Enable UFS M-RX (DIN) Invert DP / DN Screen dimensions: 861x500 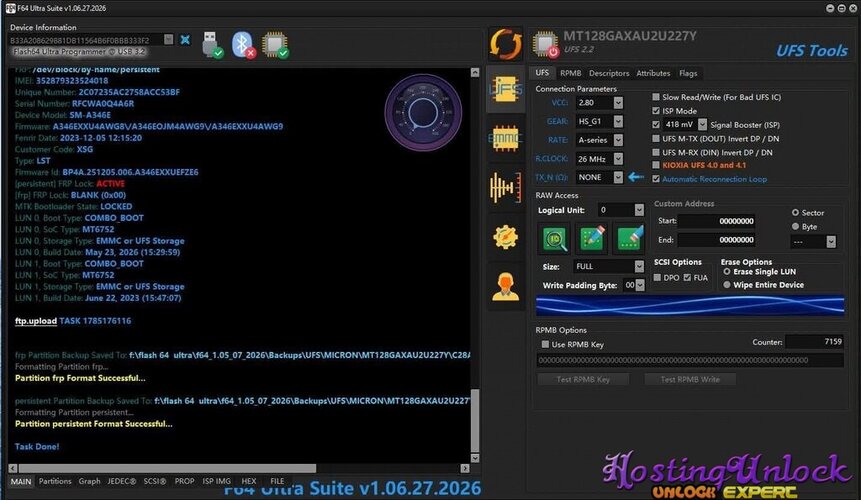click(656, 152)
